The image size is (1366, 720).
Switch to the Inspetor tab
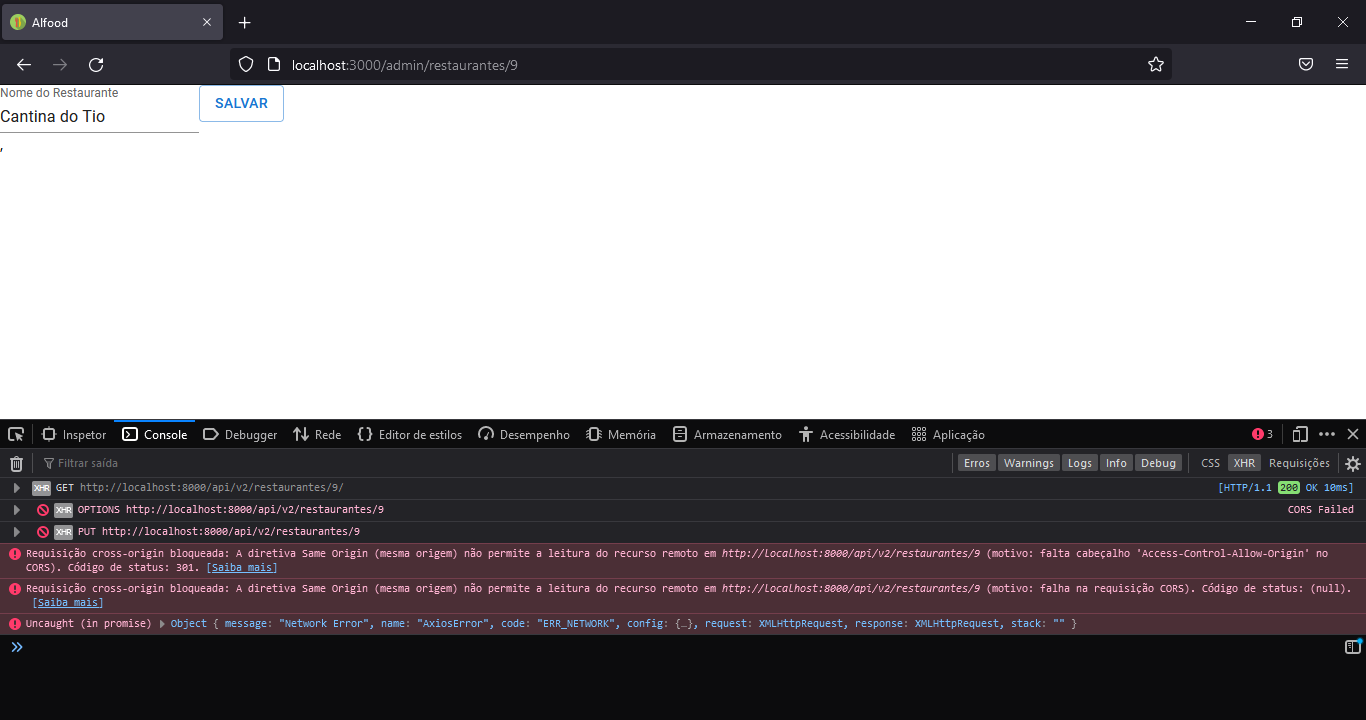(74, 434)
